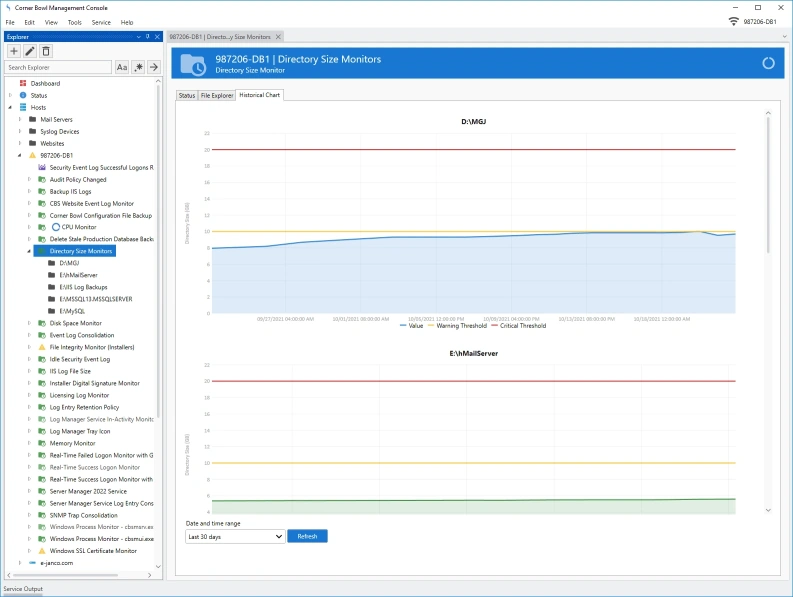The image size is (793, 597).
Task: Expand the Mail Servers folder node
Action: click(20, 119)
